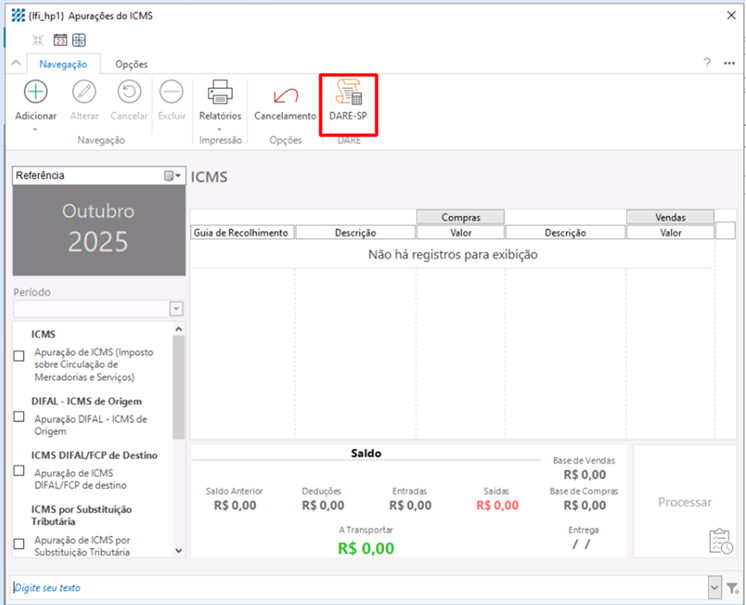Click the clipboard clock icon near Processar
The image size is (746, 605).
coord(720,541)
